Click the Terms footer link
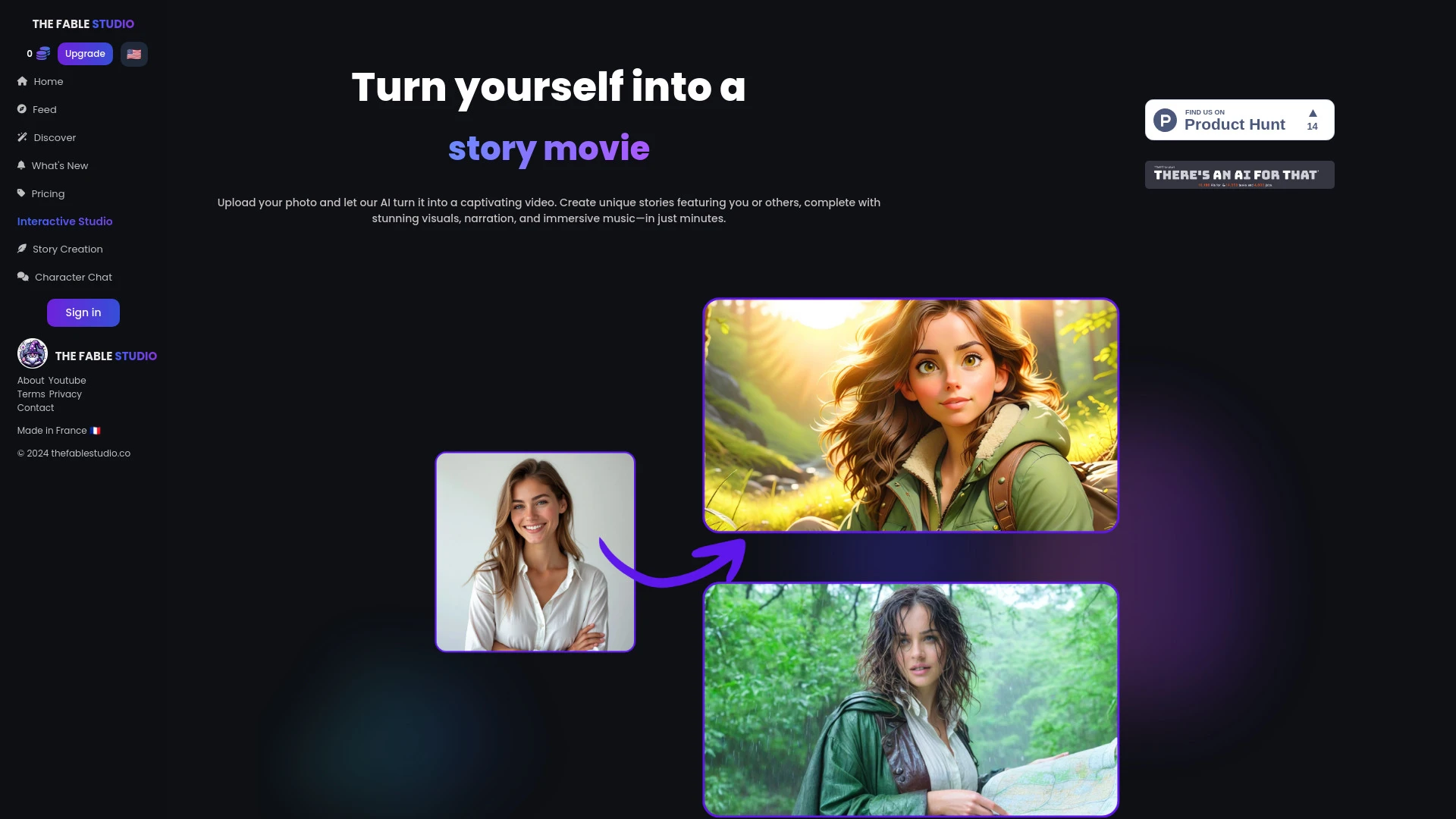The height and width of the screenshot is (819, 1456). (31, 393)
